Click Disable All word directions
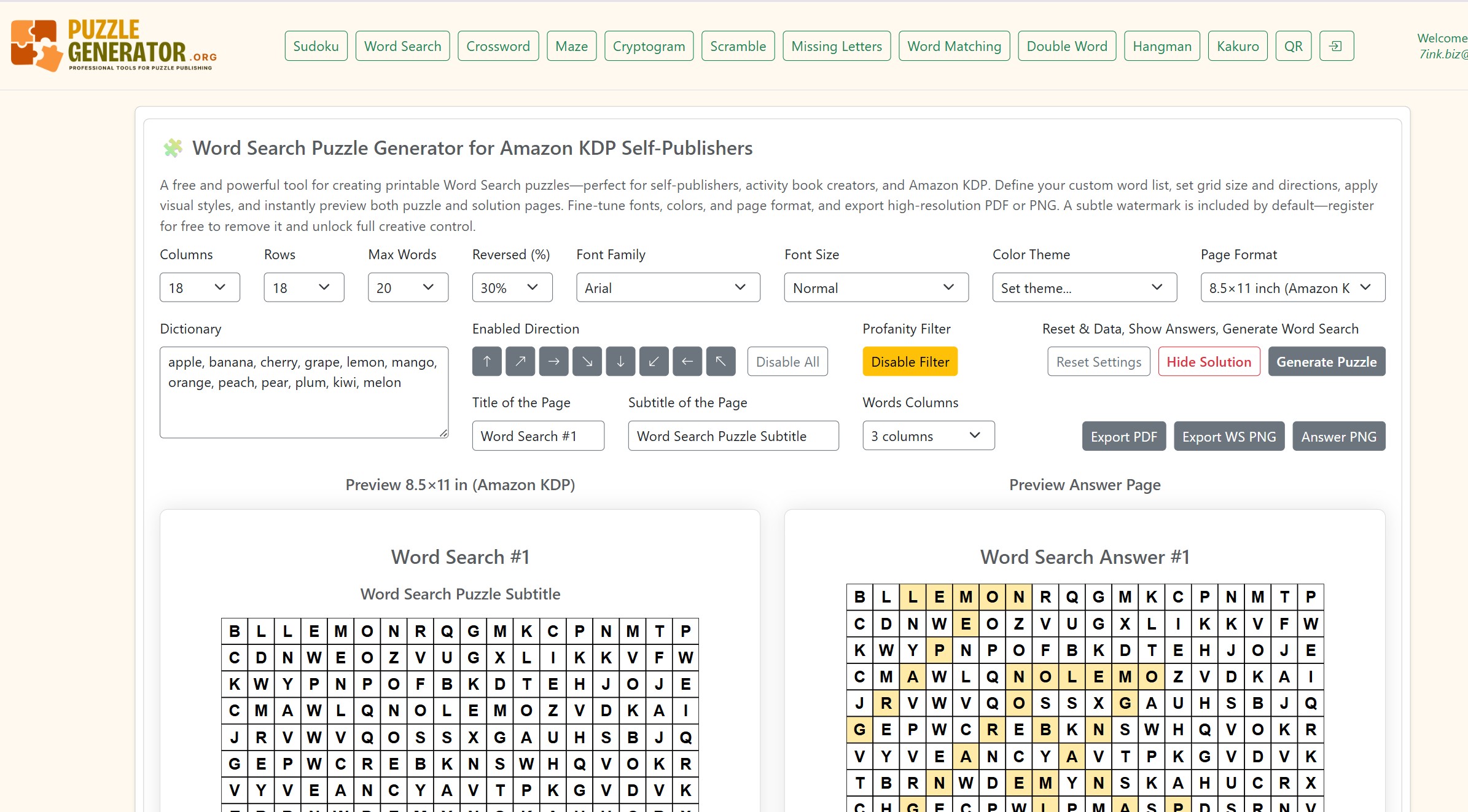The height and width of the screenshot is (812, 1468). click(787, 362)
